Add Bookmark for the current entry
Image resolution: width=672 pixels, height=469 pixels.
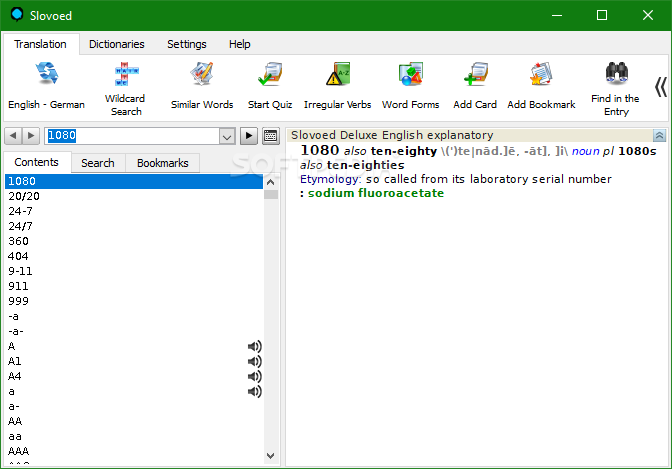pos(541,86)
